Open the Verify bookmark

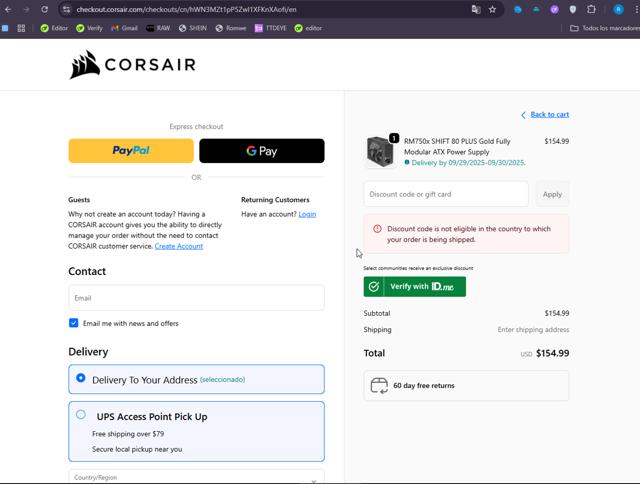[89, 28]
